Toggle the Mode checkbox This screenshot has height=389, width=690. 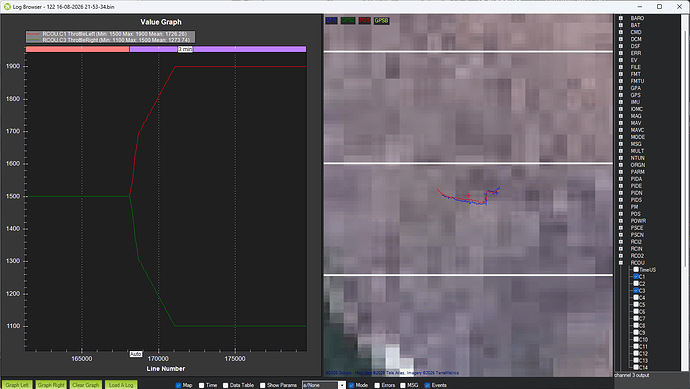(x=351, y=385)
